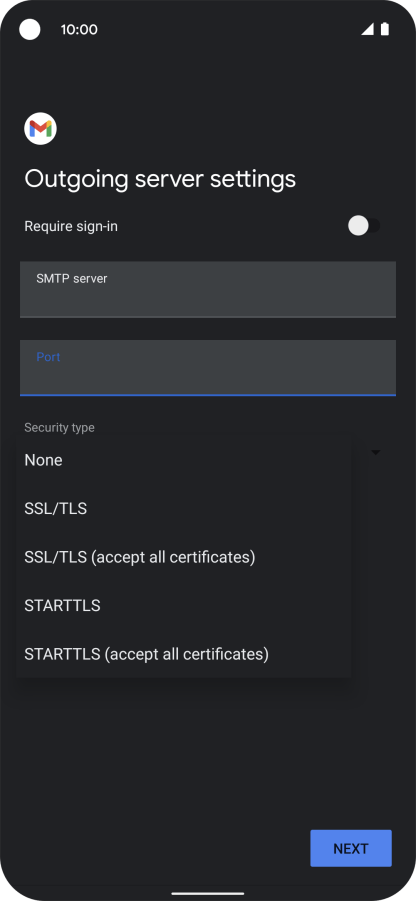
Task: Choose None as security type
Action: point(184,460)
